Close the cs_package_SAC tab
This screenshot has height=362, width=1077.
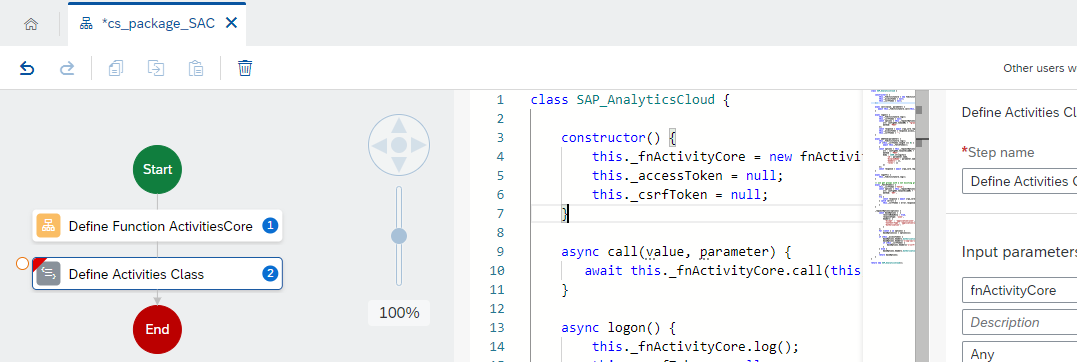click(x=231, y=23)
